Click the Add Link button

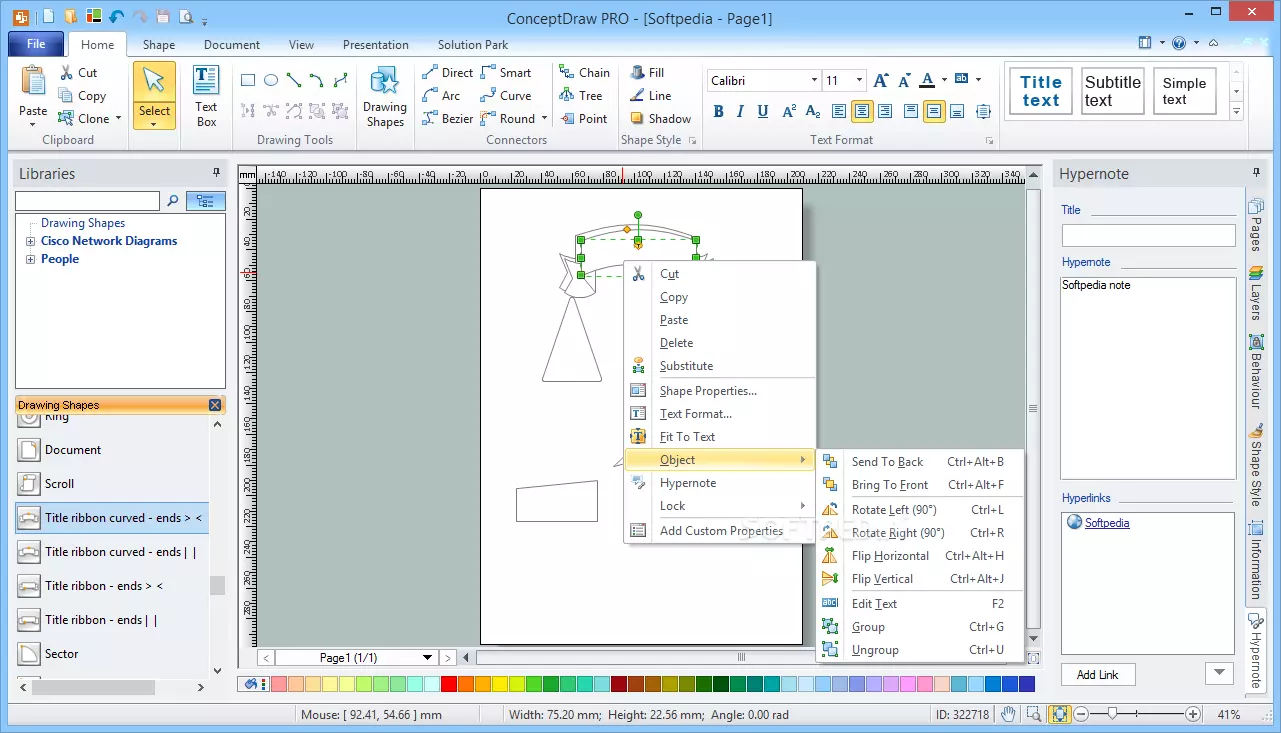point(1097,674)
